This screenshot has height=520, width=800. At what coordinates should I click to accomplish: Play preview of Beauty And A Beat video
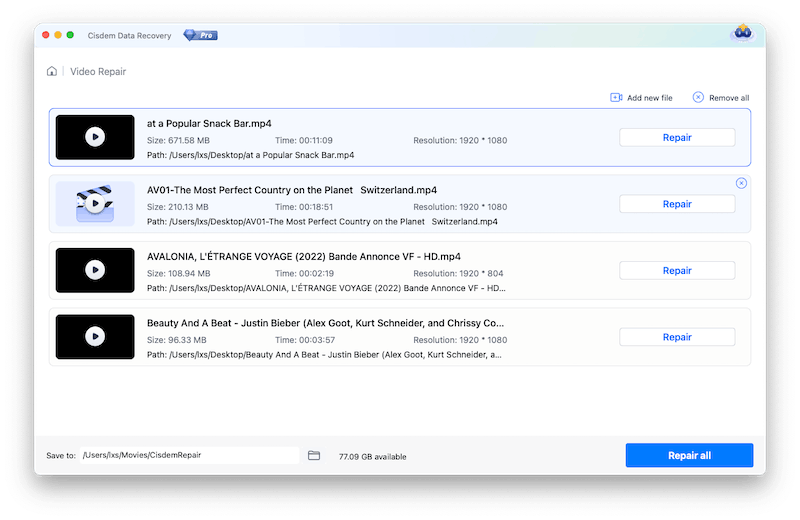tap(95, 336)
